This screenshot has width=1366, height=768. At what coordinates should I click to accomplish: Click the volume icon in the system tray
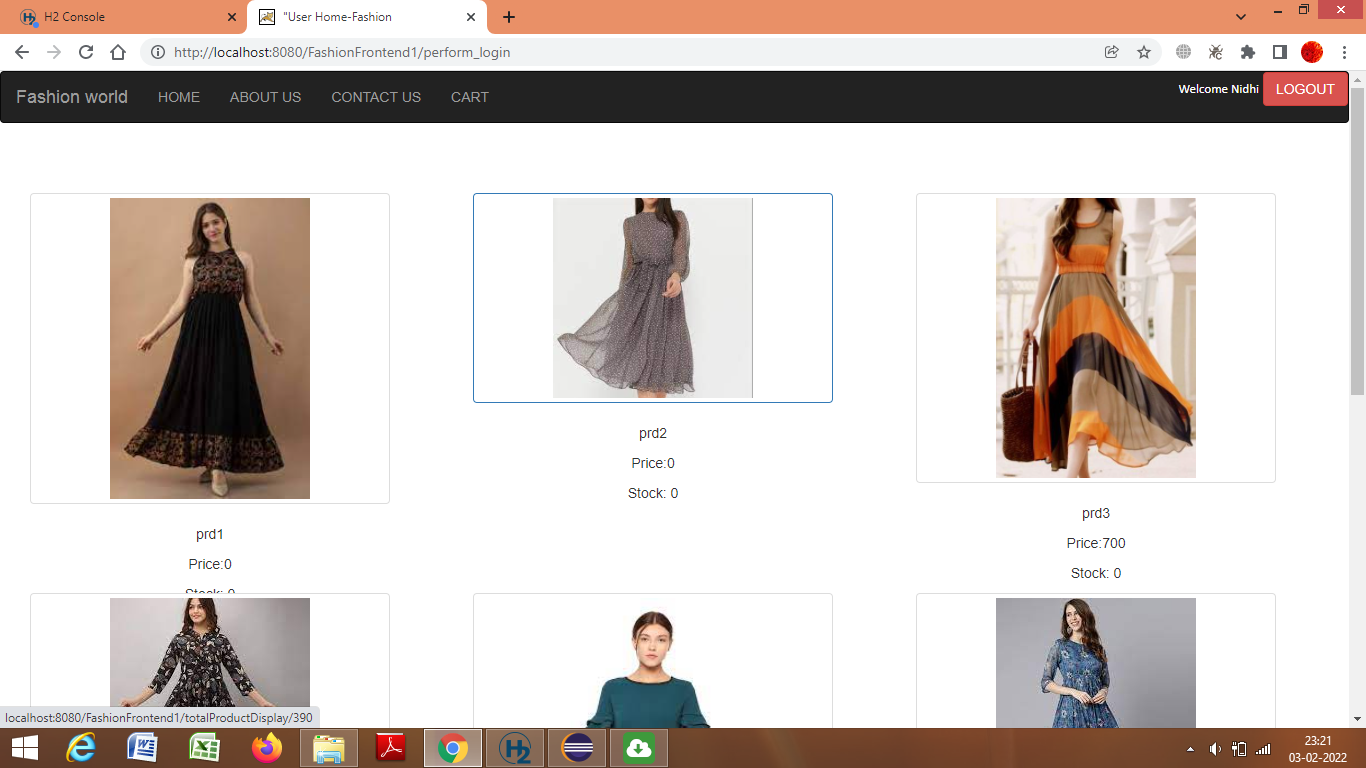coord(1215,747)
